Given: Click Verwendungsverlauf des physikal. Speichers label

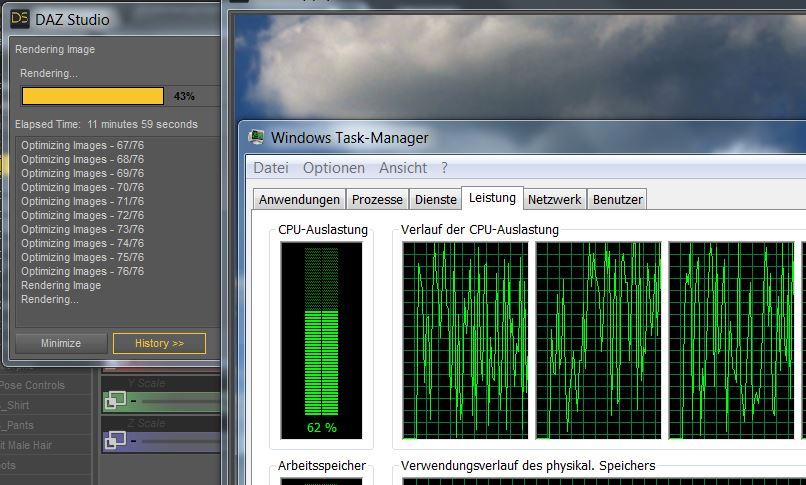Looking at the screenshot, I should tap(528, 465).
